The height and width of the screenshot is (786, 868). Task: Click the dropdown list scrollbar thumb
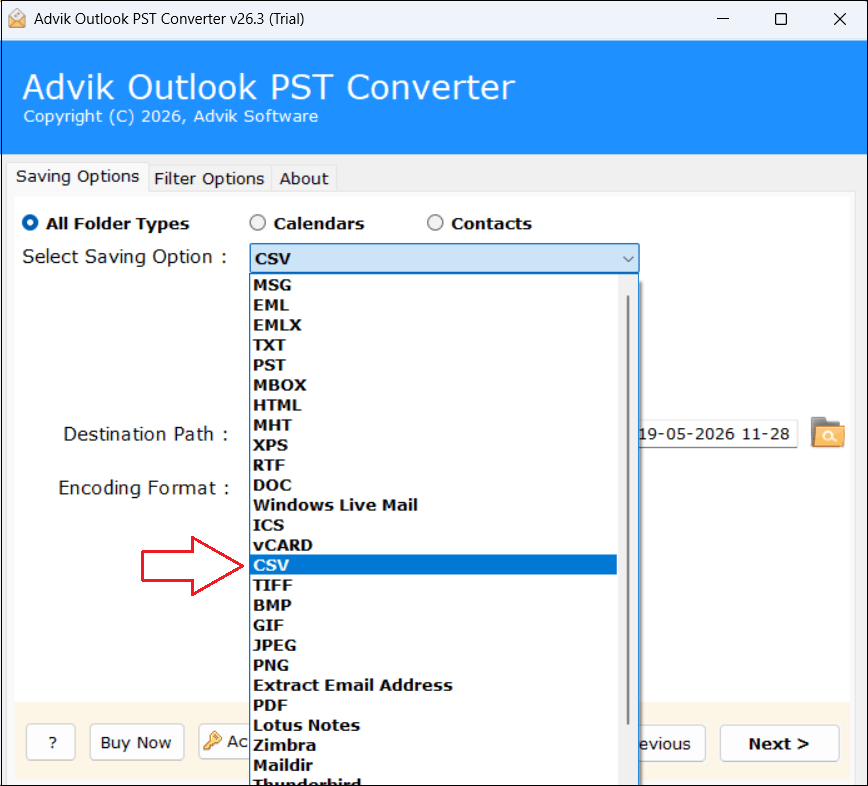(x=628, y=509)
